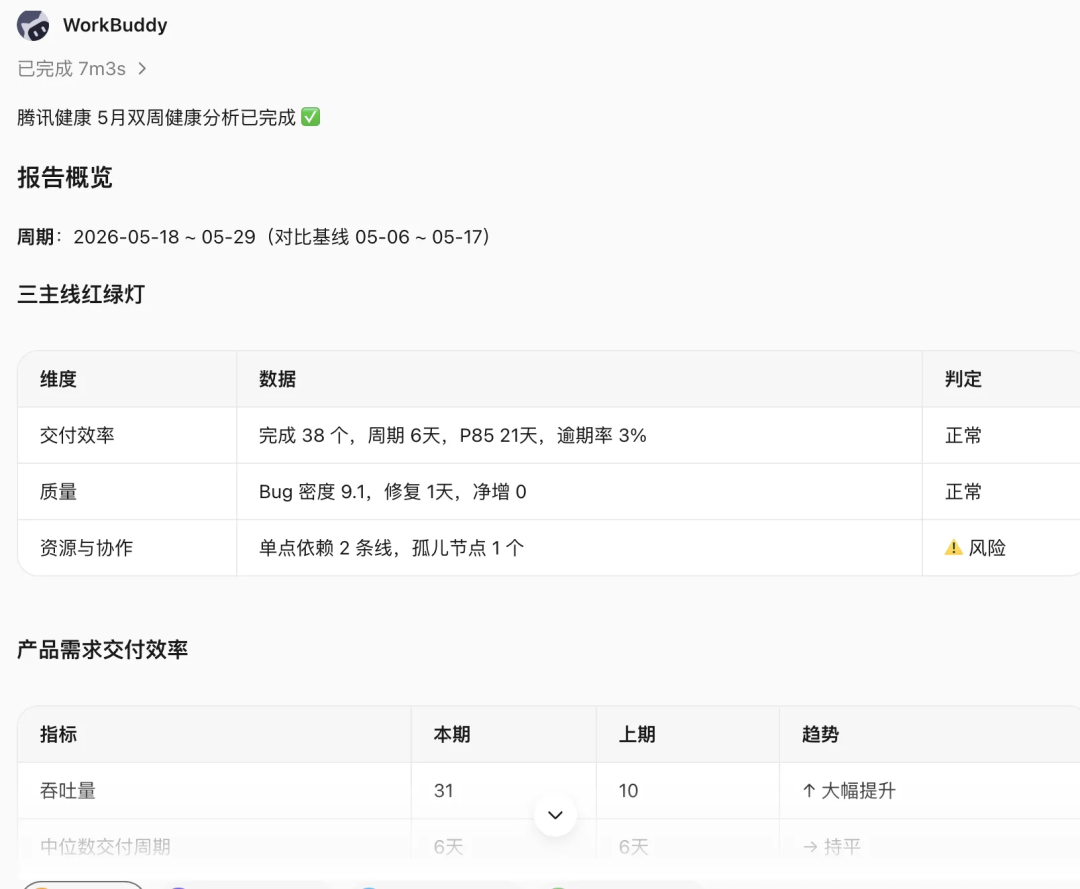Viewport: 1080px width, 889px height.
Task: Click the 报告概览 heading
Action: pos(65,178)
